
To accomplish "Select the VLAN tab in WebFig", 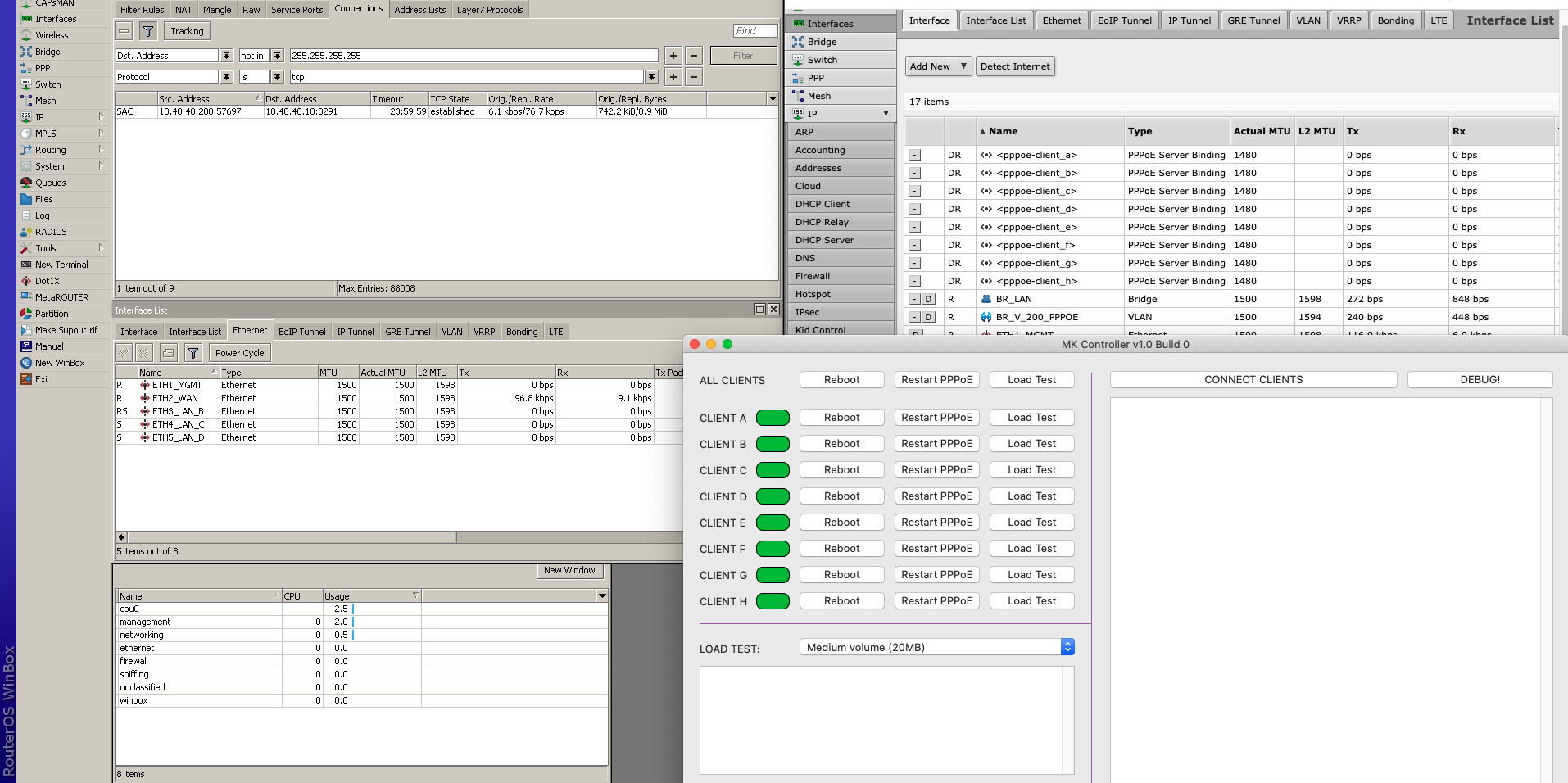I will pyautogui.click(x=1308, y=20).
